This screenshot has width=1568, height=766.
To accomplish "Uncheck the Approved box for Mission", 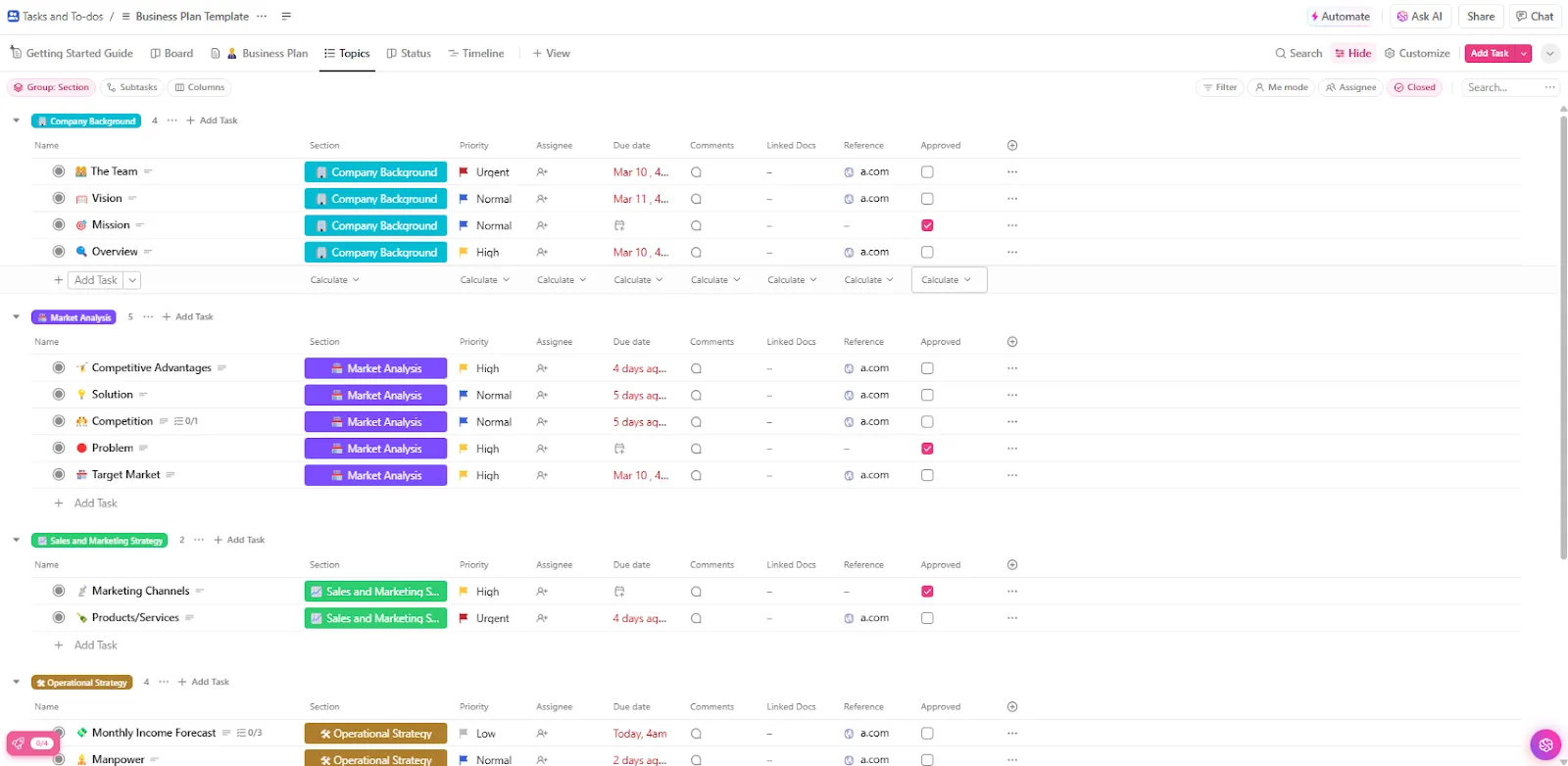I will [927, 225].
